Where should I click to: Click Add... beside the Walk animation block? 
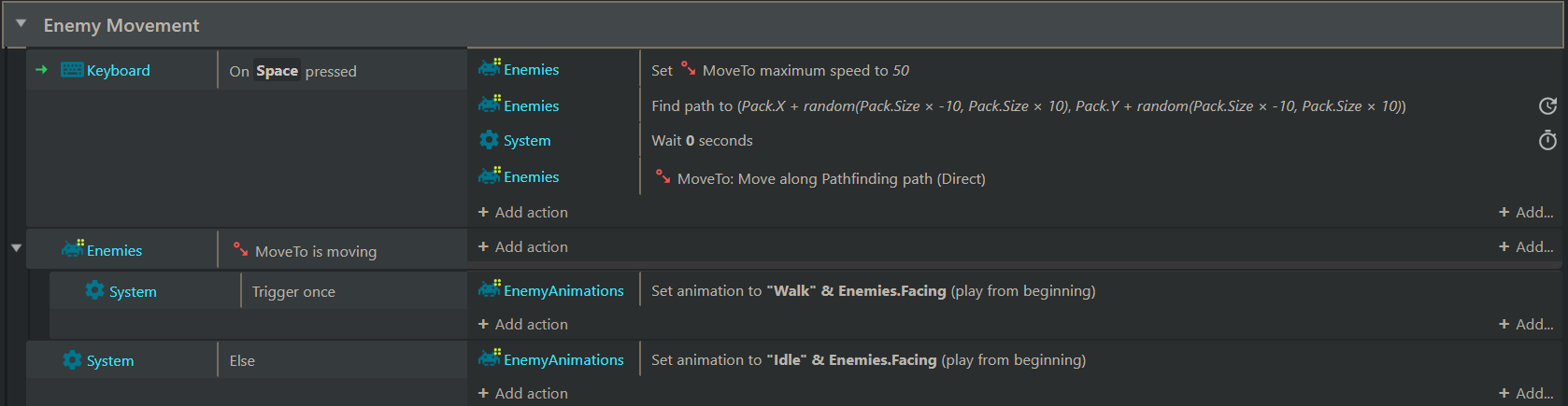coord(1526,324)
